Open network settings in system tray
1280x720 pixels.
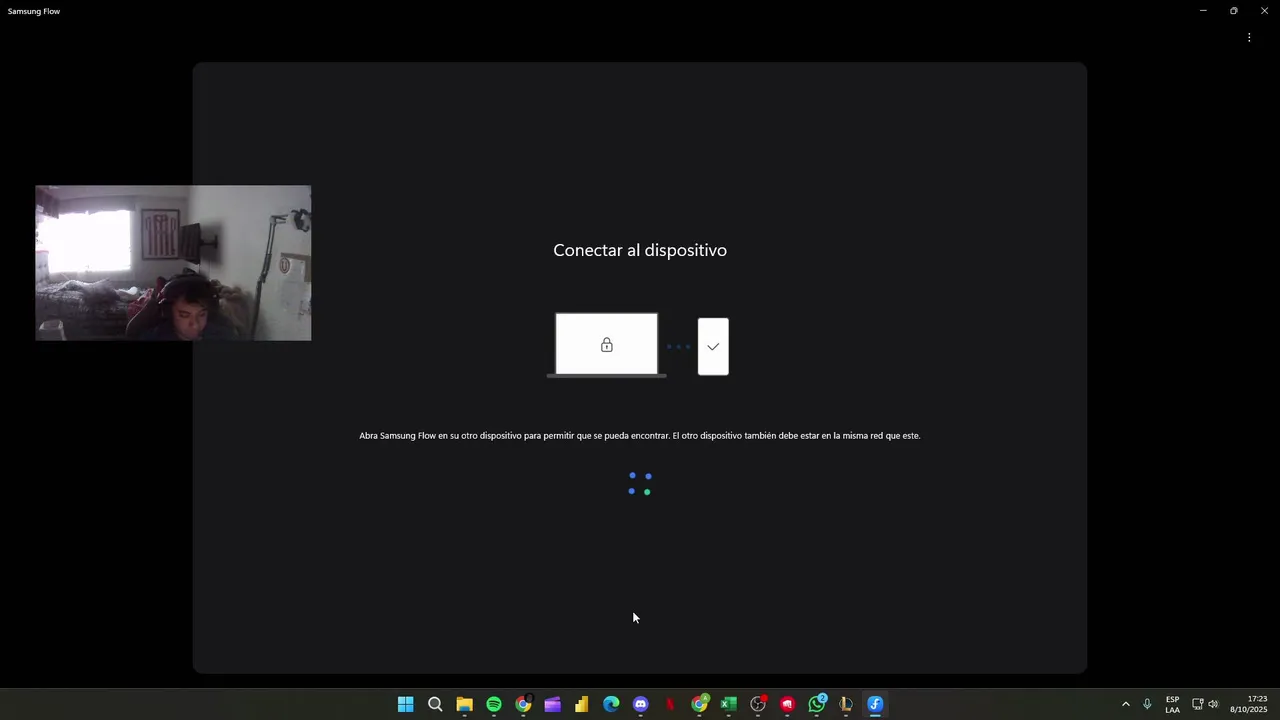pos(1197,704)
